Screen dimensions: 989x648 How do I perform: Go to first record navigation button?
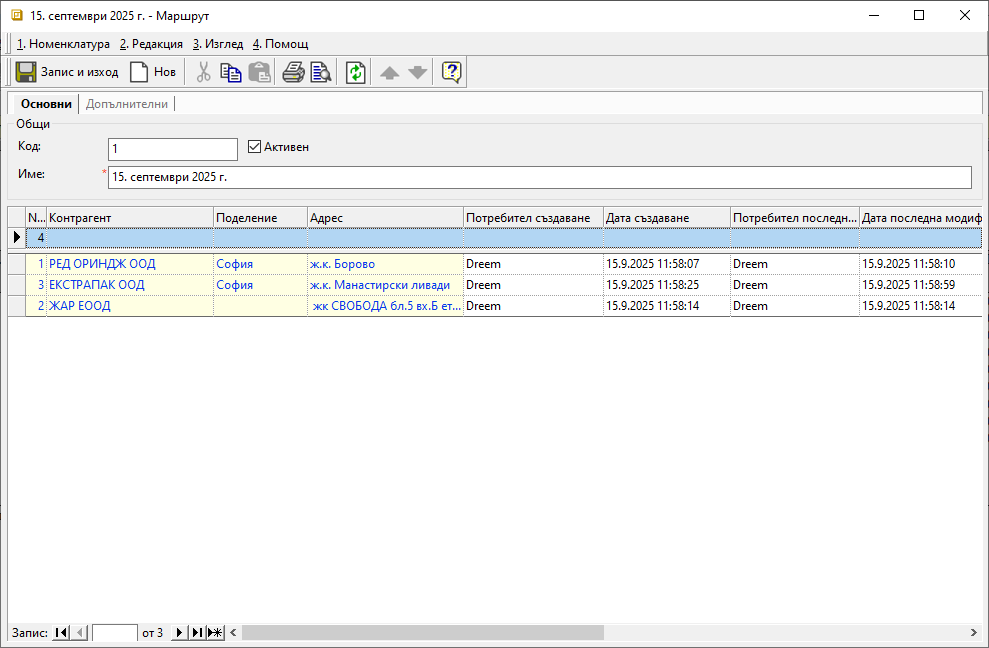pyautogui.click(x=61, y=632)
